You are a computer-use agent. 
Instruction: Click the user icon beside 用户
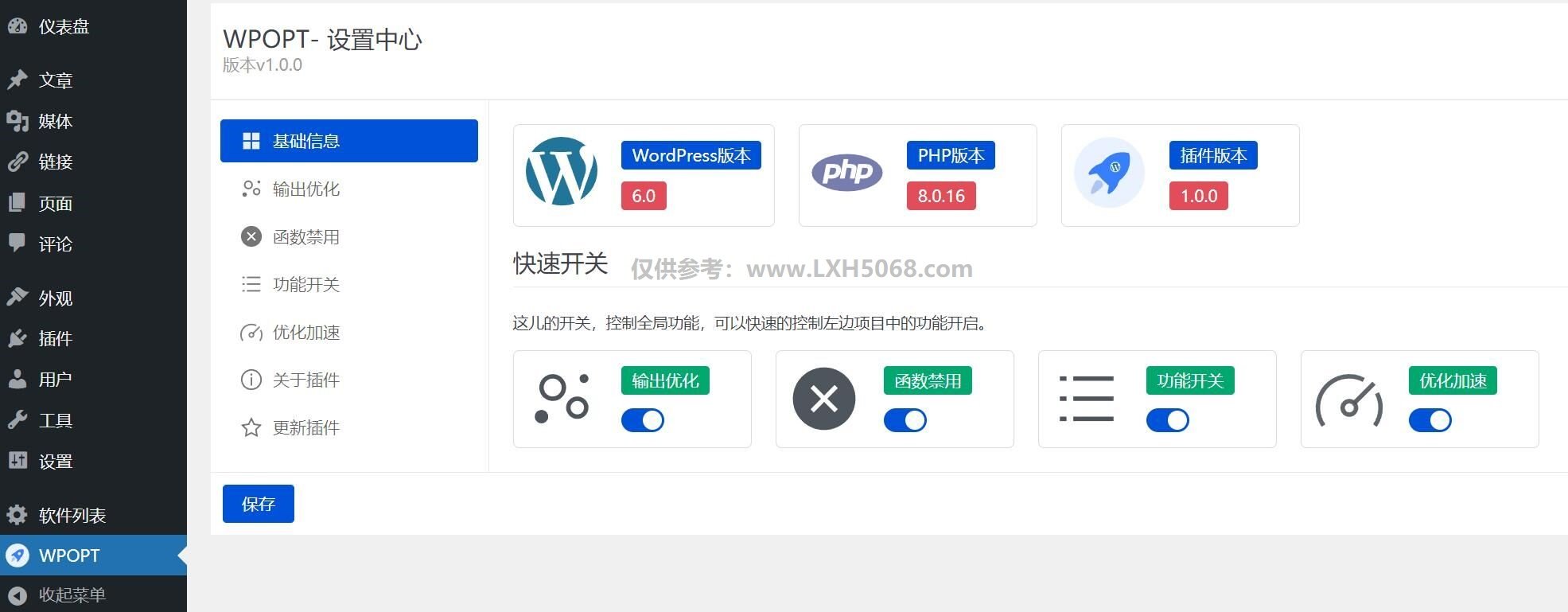click(18, 379)
